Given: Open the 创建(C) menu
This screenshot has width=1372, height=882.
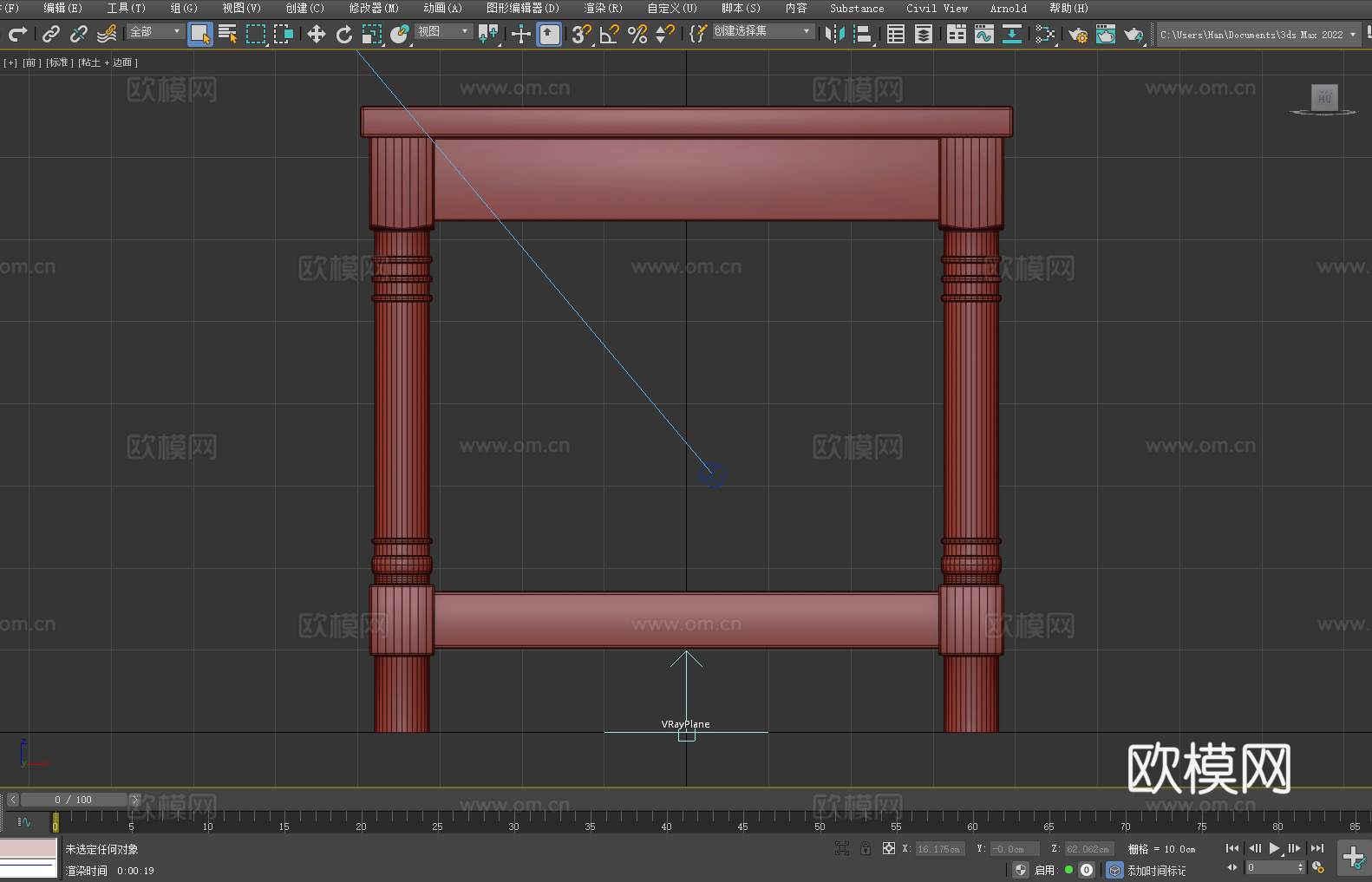Looking at the screenshot, I should point(305,8).
